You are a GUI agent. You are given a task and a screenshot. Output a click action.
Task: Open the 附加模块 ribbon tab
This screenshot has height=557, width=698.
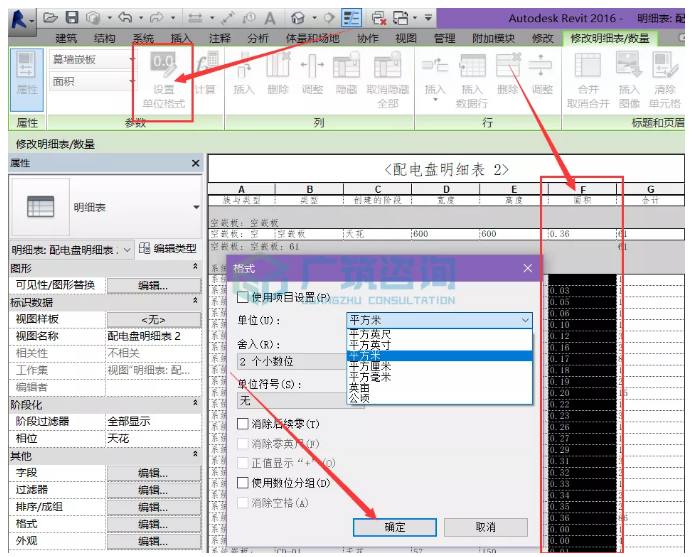pos(493,39)
